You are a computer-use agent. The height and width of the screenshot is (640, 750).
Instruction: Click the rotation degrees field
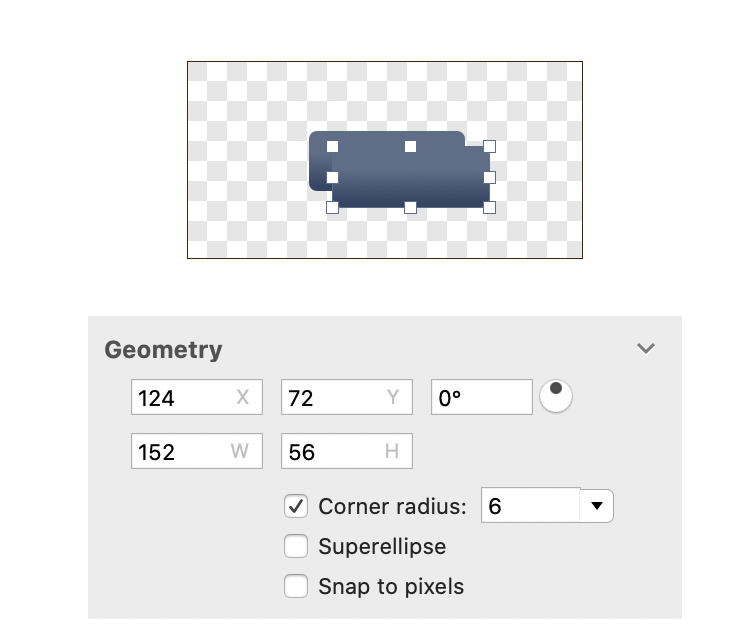481,398
